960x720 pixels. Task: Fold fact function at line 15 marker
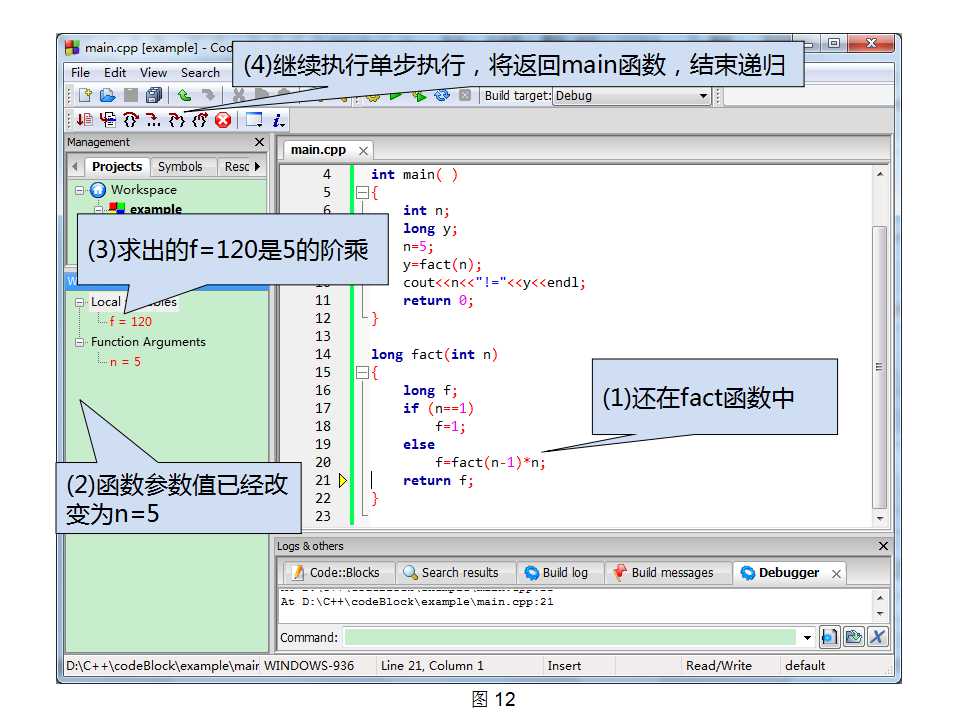click(x=362, y=372)
